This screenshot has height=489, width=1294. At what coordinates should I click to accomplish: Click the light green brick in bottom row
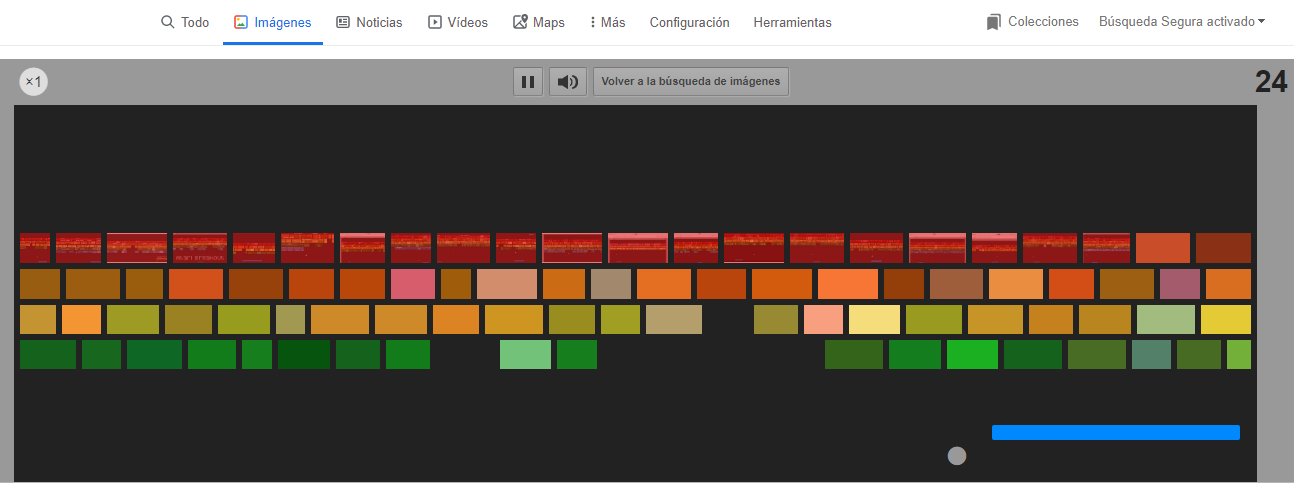[525, 354]
